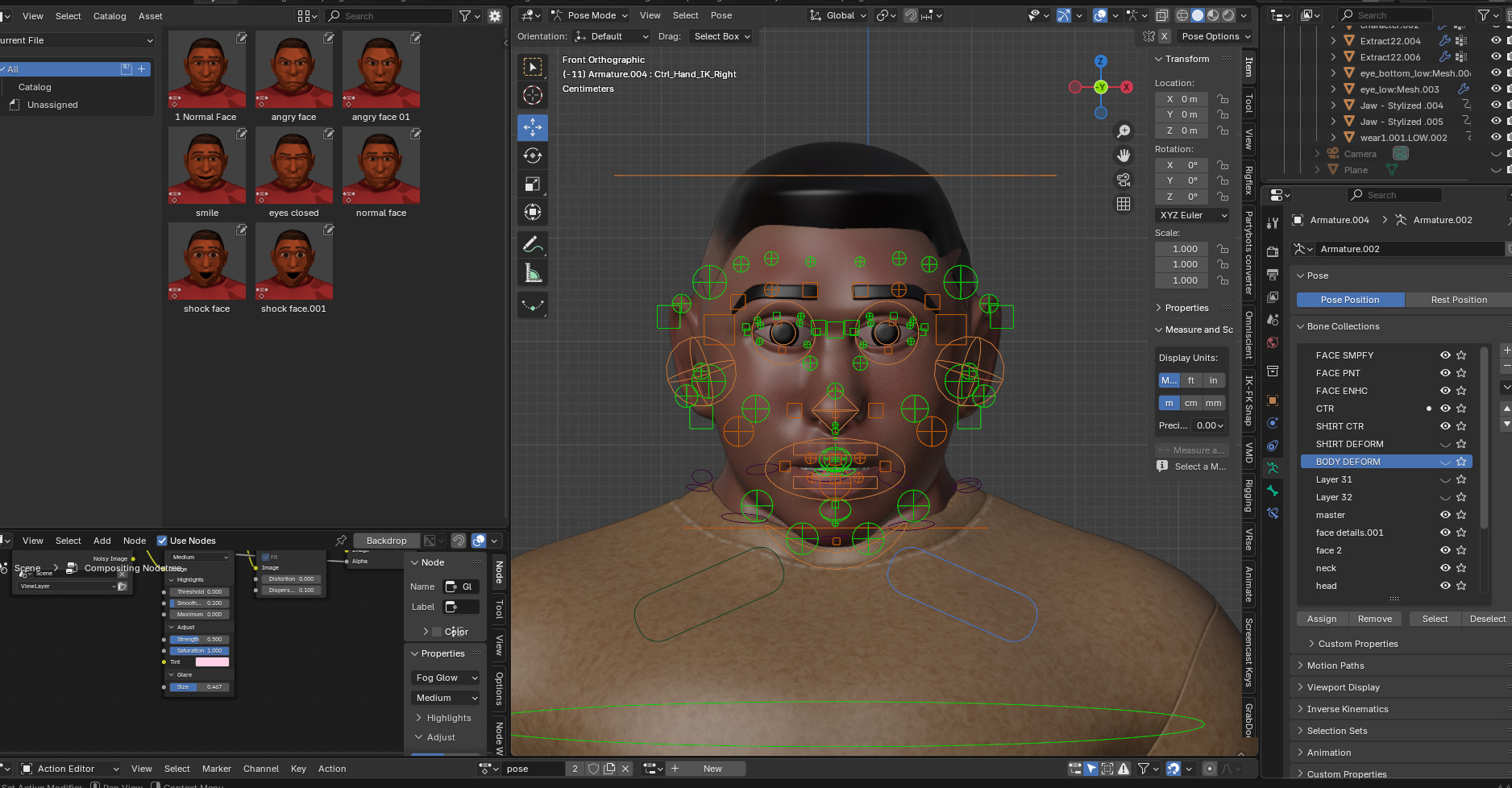Open the Marker menu in Action Editor
Screen dimensions: 1512x788
216,769
